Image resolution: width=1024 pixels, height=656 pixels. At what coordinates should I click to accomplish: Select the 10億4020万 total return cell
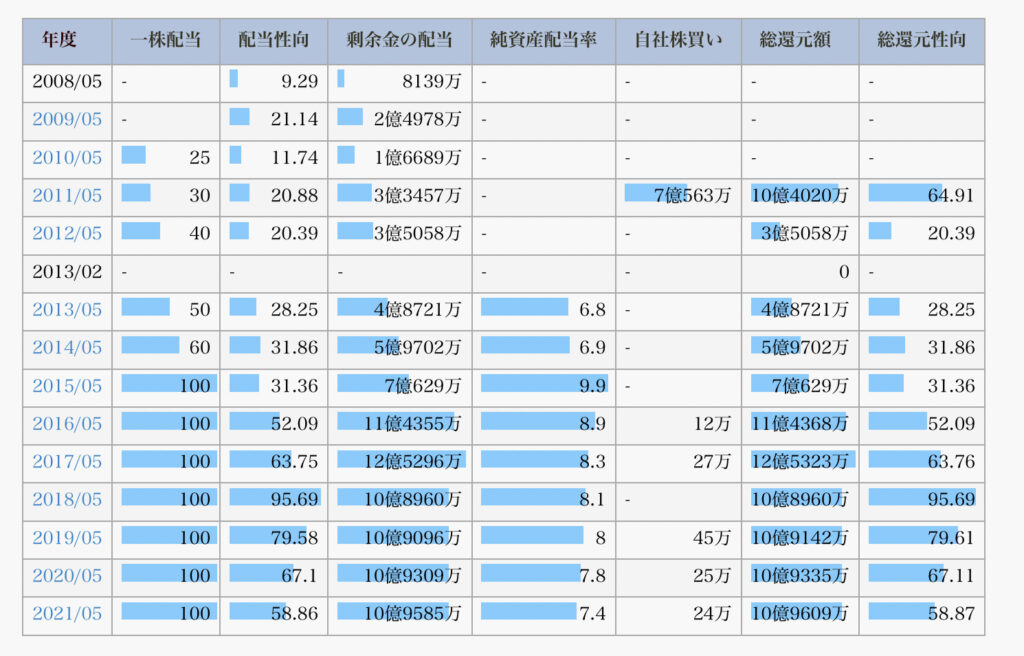[799, 195]
